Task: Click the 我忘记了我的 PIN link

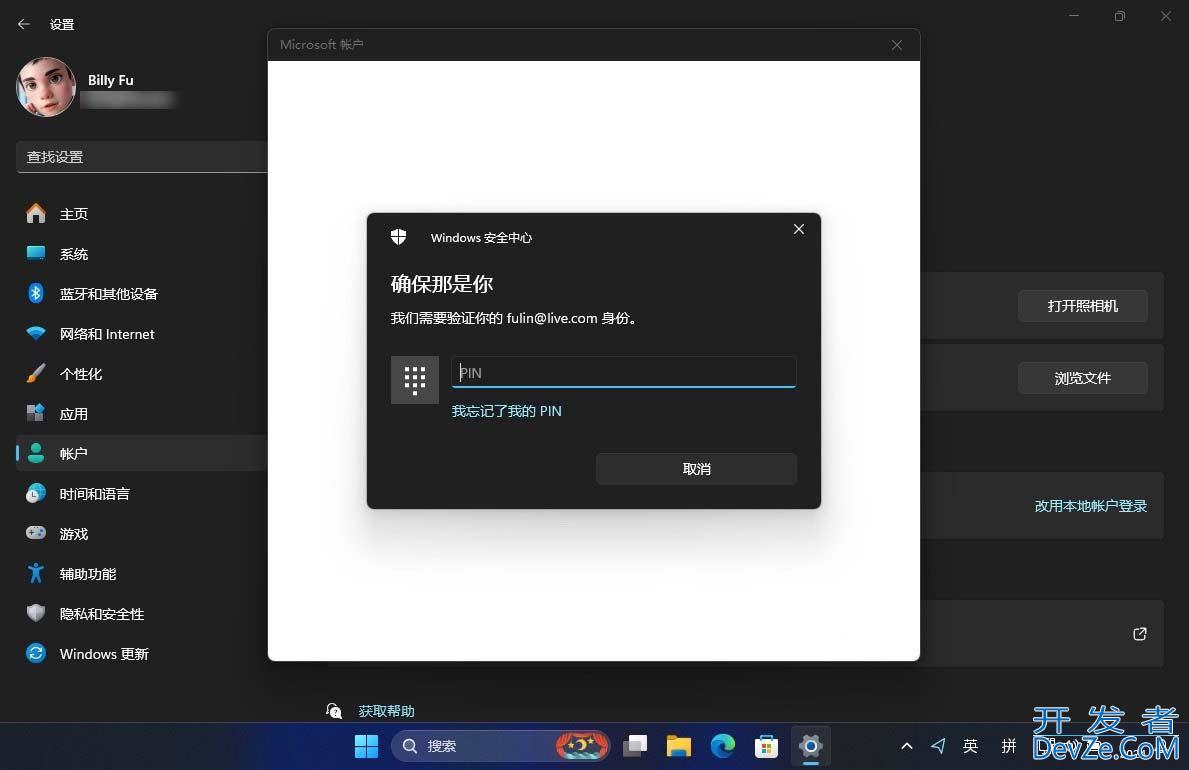Action: [506, 411]
